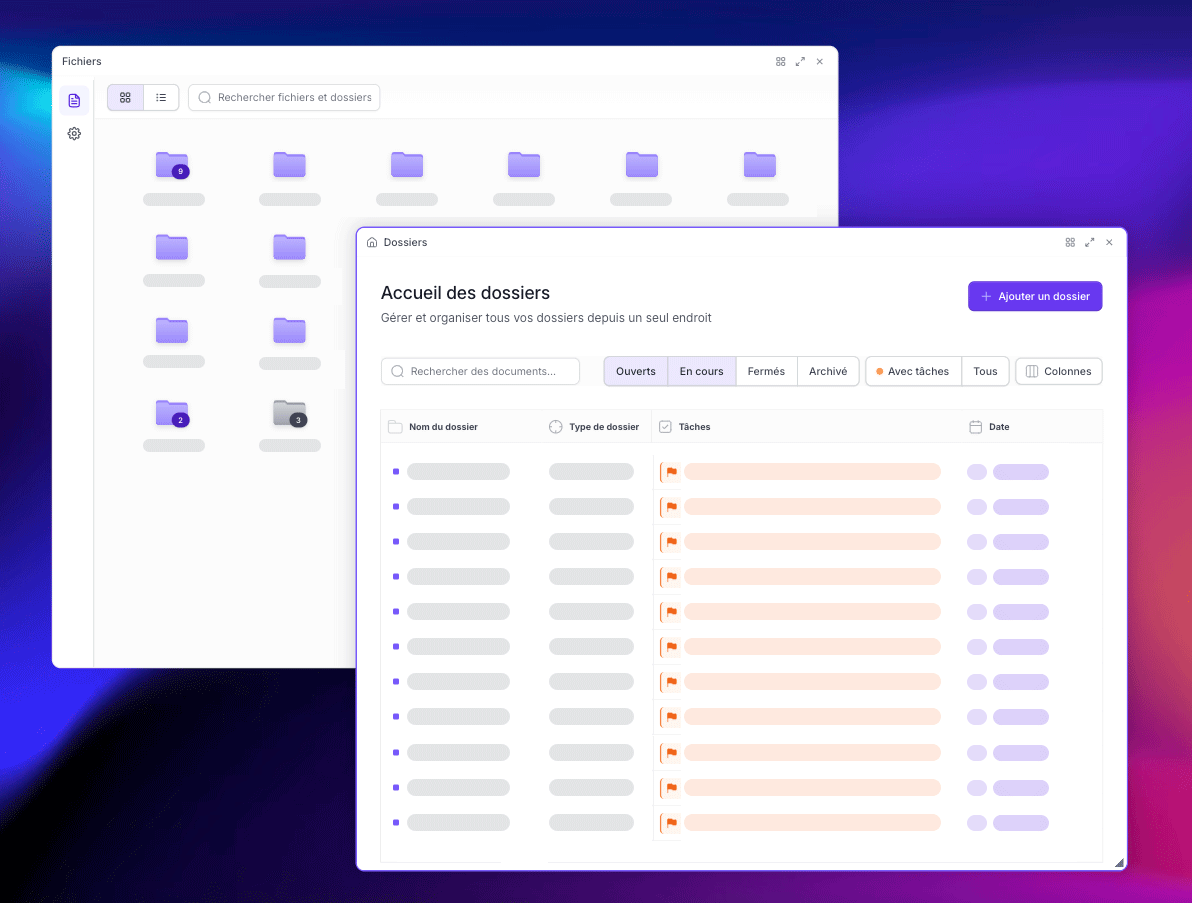Image resolution: width=1192 pixels, height=903 pixels.
Task: Switch to list view in Fichiers
Action: point(161,98)
